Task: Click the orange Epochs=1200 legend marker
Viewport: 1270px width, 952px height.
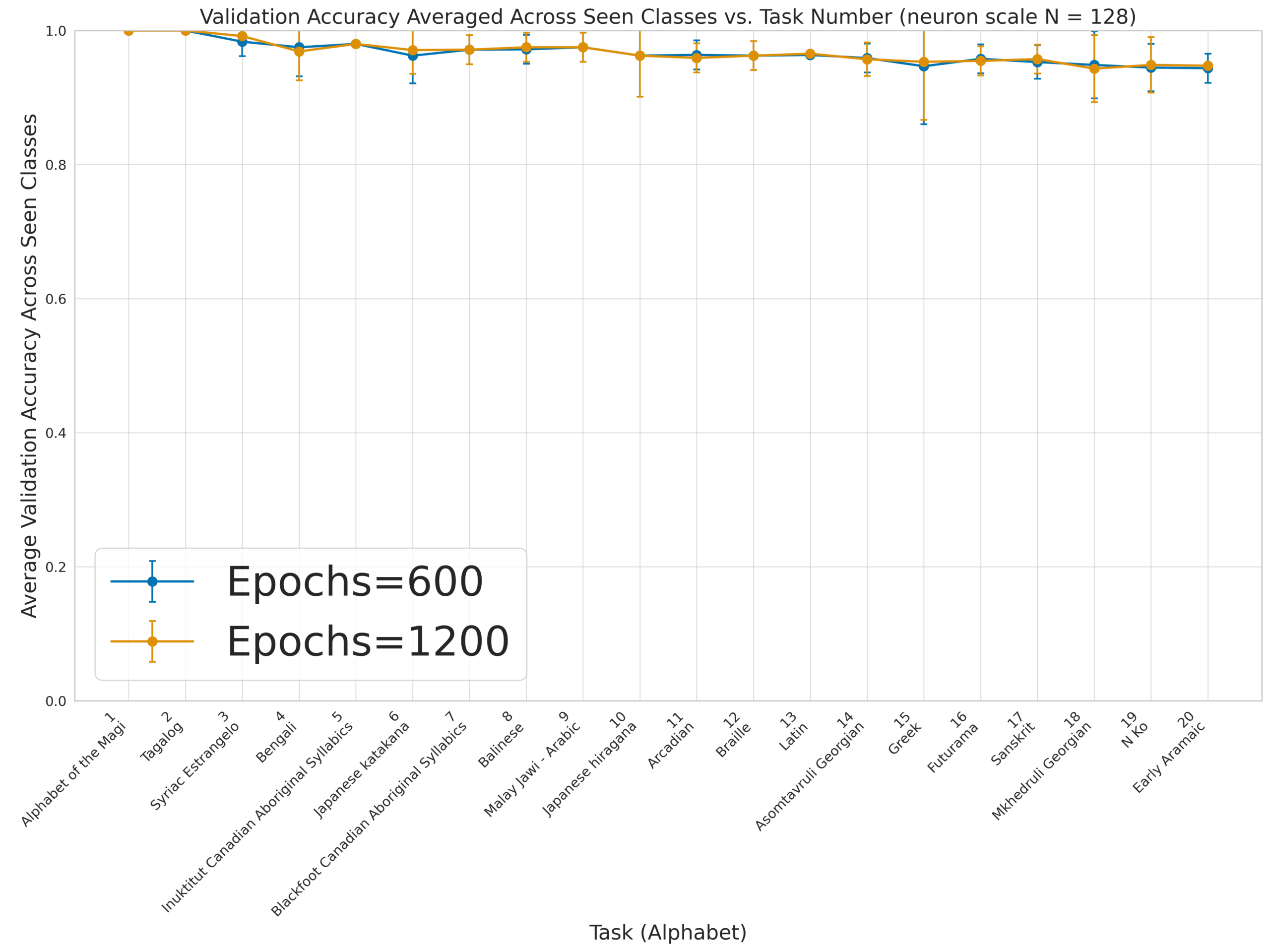Action: [x=152, y=641]
